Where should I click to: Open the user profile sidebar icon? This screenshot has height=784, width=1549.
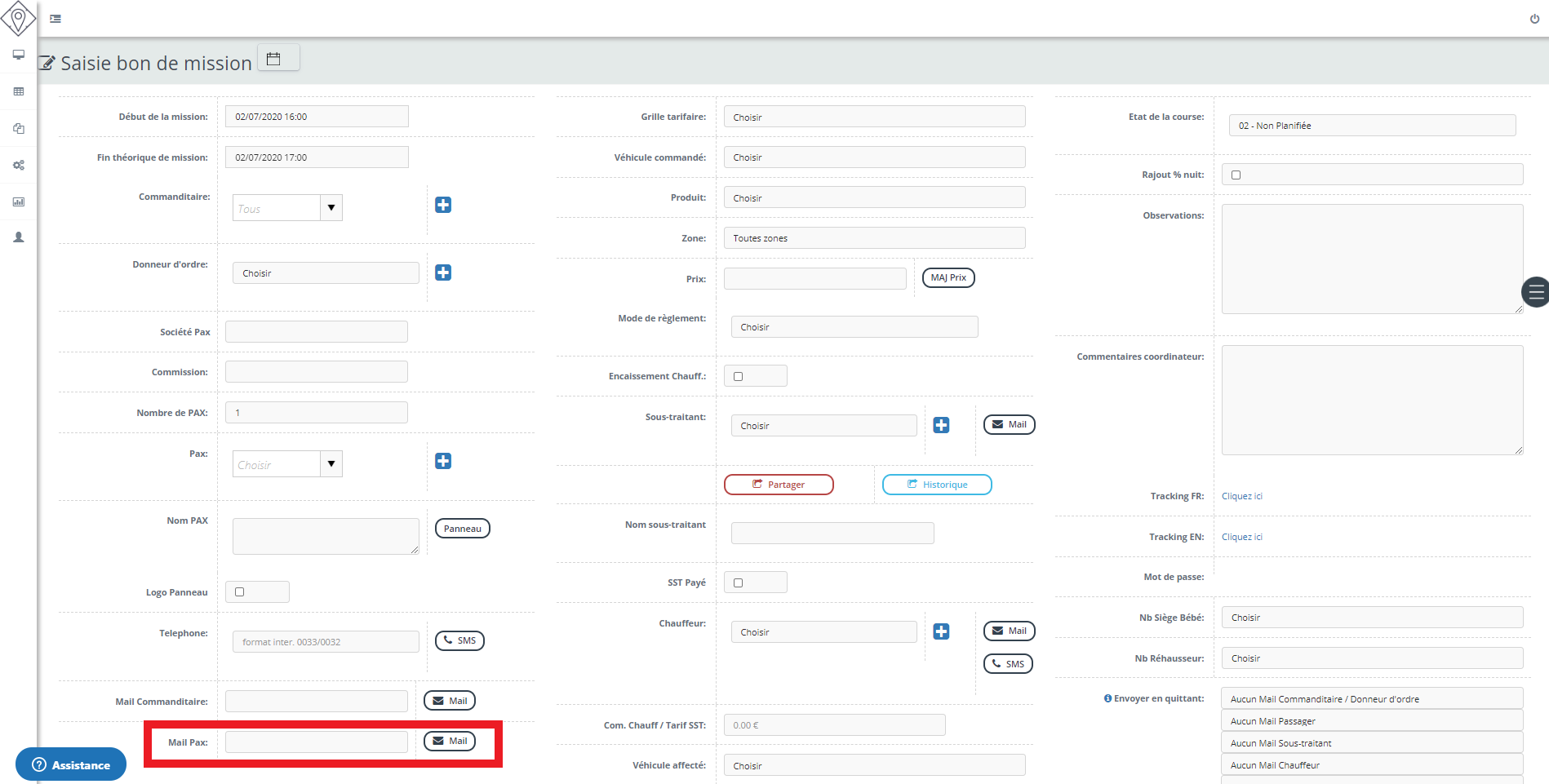(x=18, y=237)
